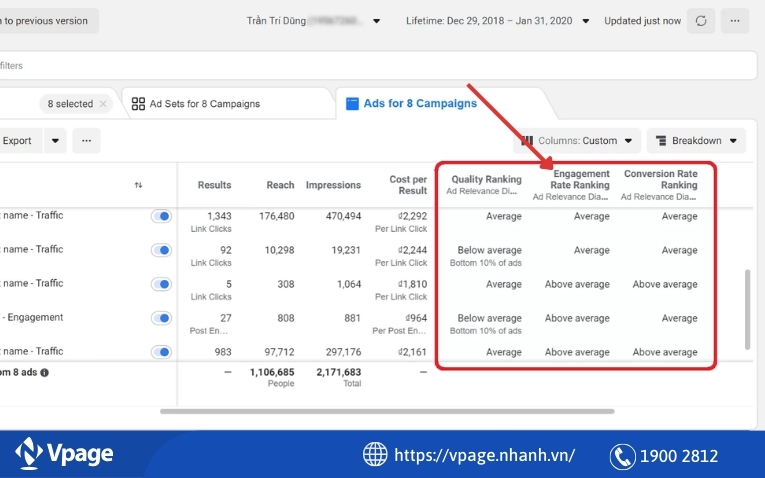Click the 19,231 impressions value
Image resolution: width=765 pixels, height=478 pixels.
(x=346, y=250)
